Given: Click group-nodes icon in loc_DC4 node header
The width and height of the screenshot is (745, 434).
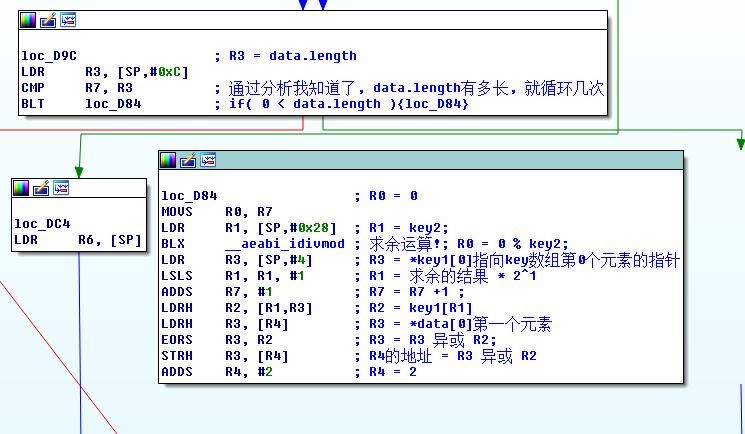Looking at the screenshot, I should pyautogui.click(x=61, y=188).
